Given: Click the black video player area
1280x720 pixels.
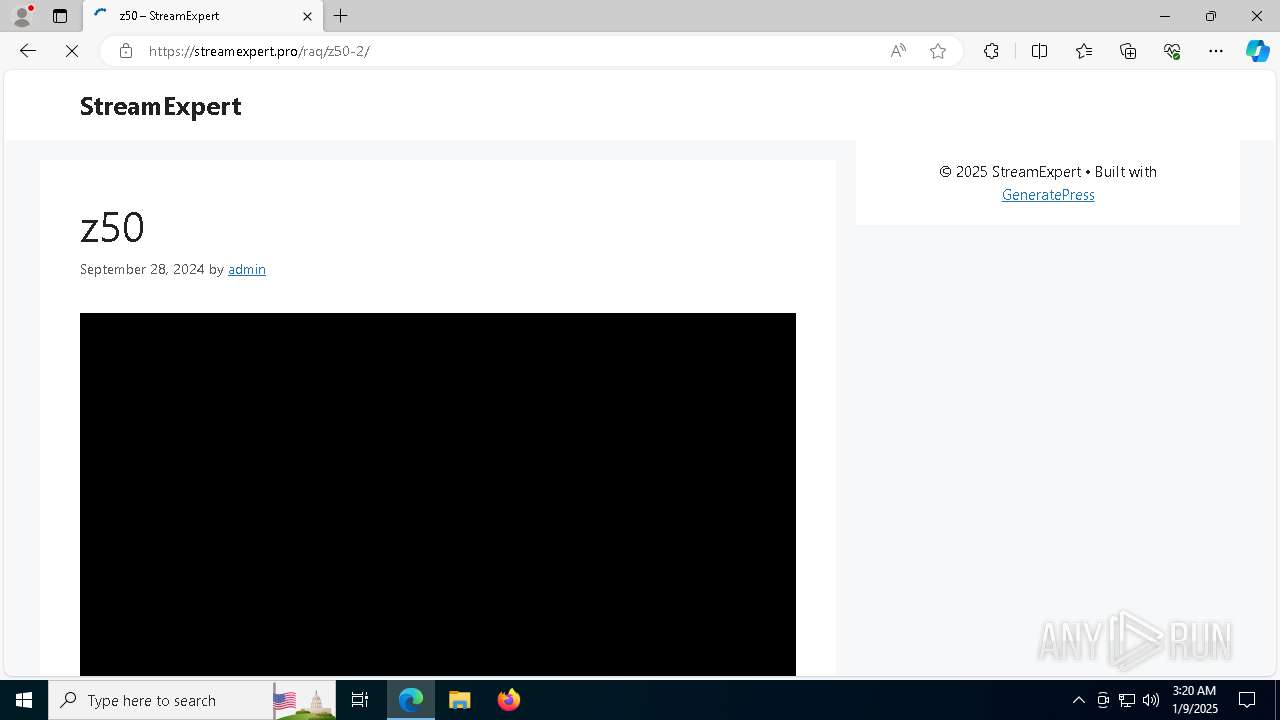Looking at the screenshot, I should coord(438,494).
